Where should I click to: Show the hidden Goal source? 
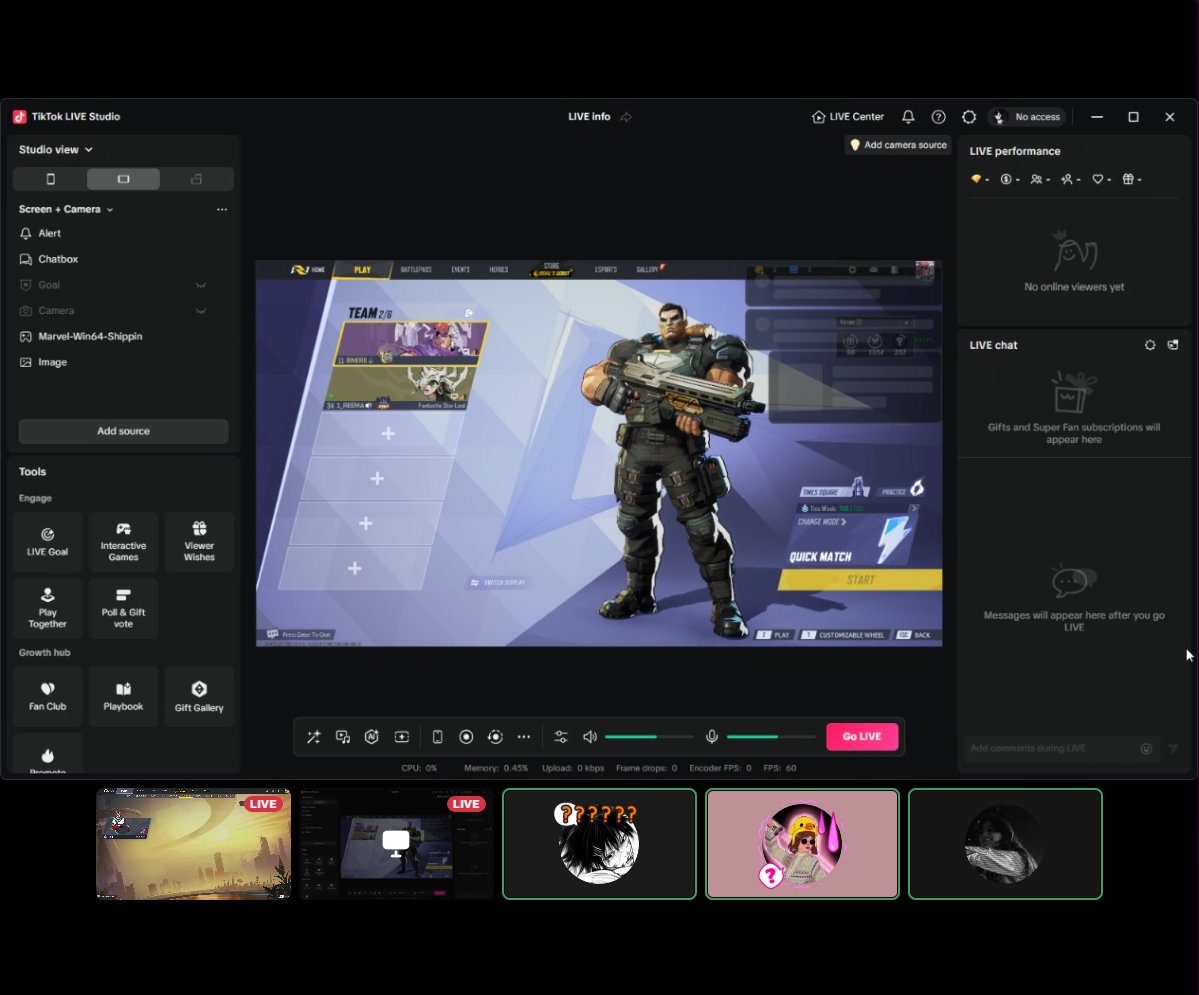tap(201, 285)
